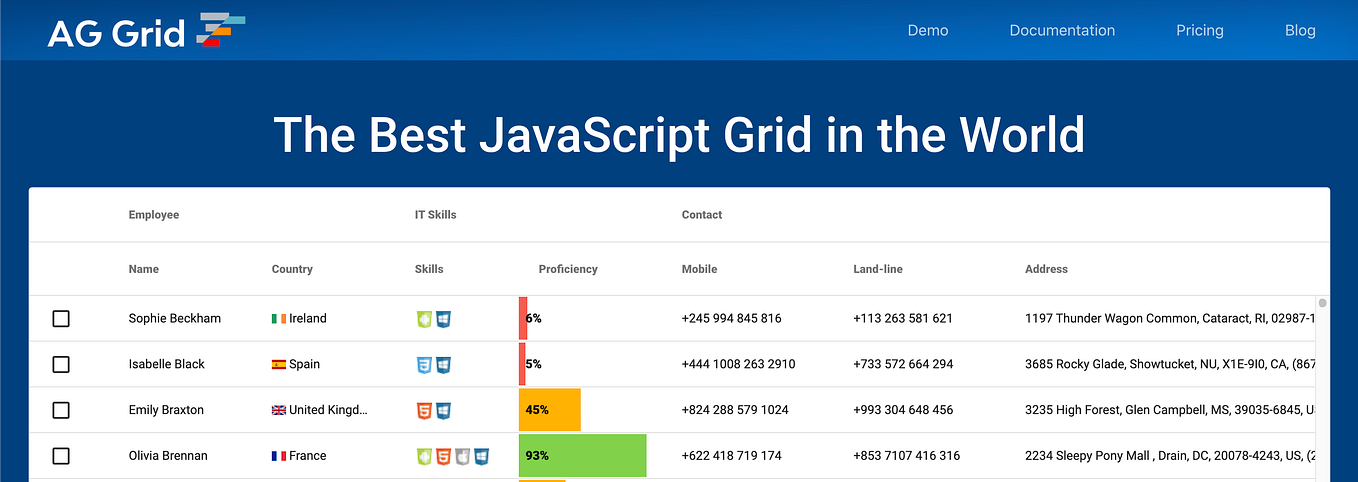Click Windows skill icon in Olivia Brennan row
Image resolution: width=1358 pixels, height=482 pixels.
click(x=481, y=456)
